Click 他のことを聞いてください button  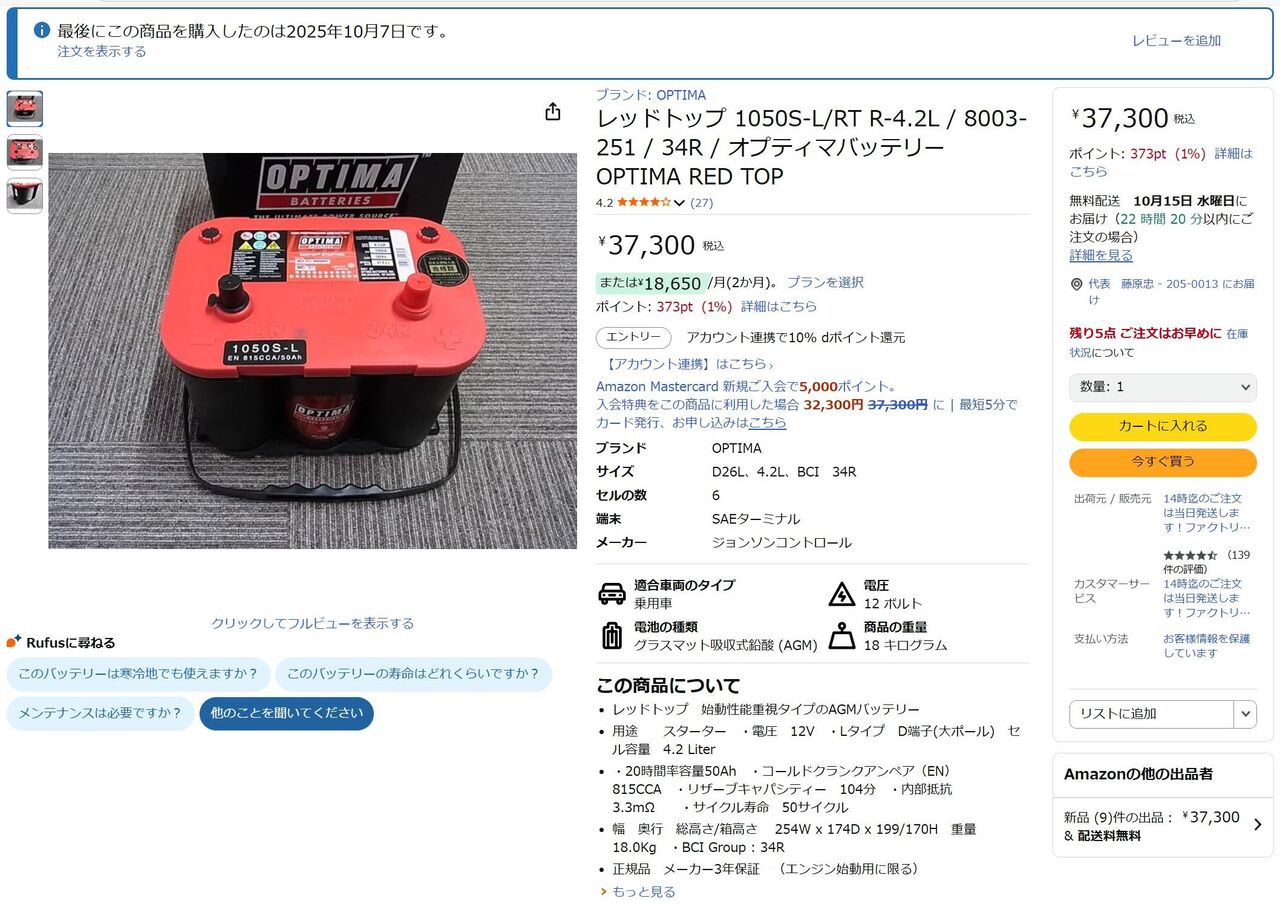[287, 713]
